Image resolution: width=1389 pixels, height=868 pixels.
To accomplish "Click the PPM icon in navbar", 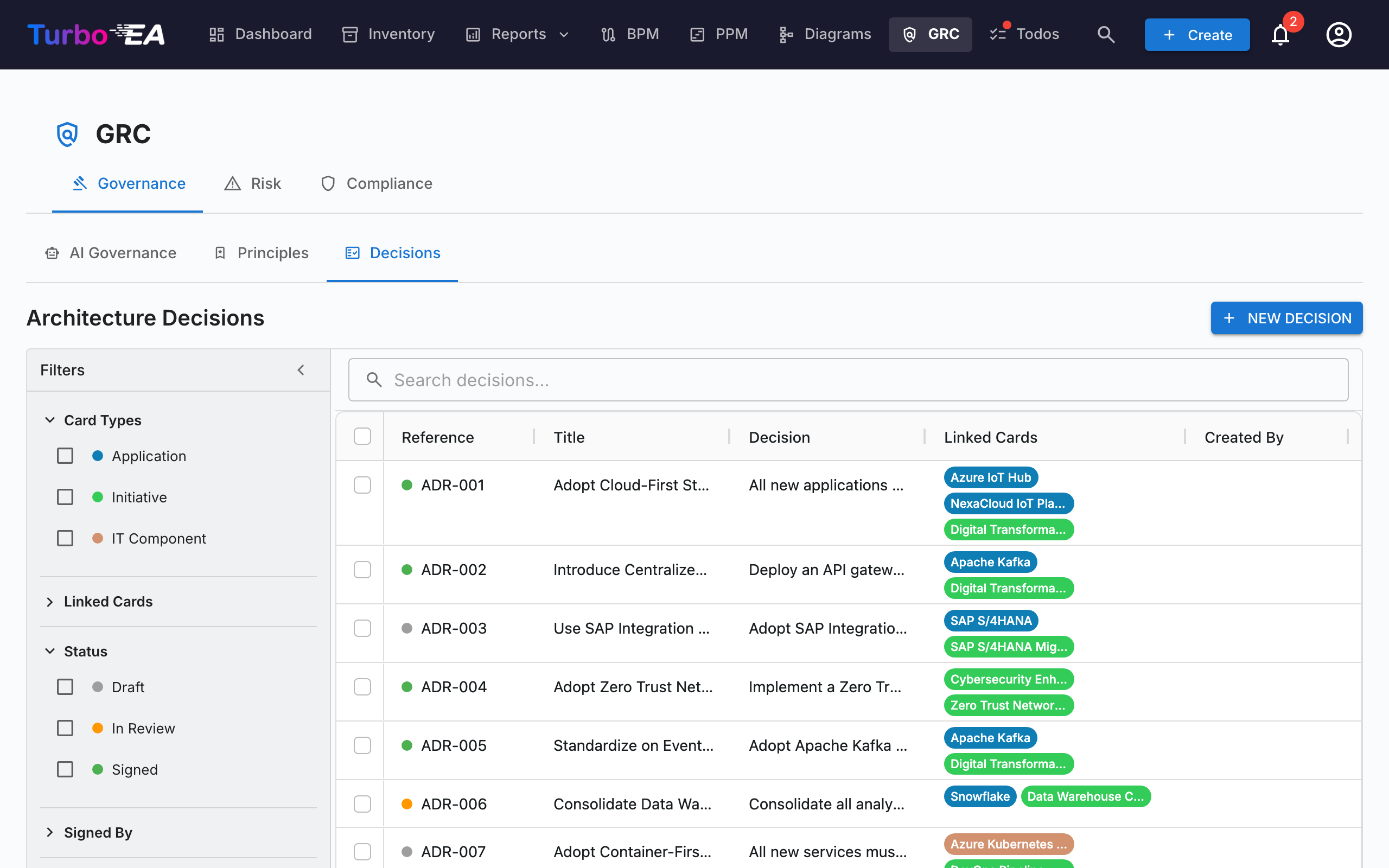I will point(697,34).
